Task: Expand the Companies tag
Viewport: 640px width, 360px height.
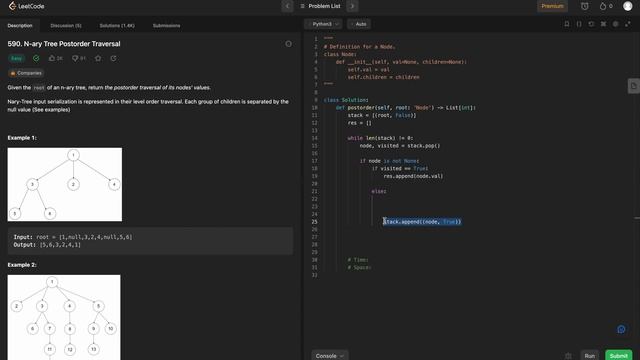Action: [26, 73]
